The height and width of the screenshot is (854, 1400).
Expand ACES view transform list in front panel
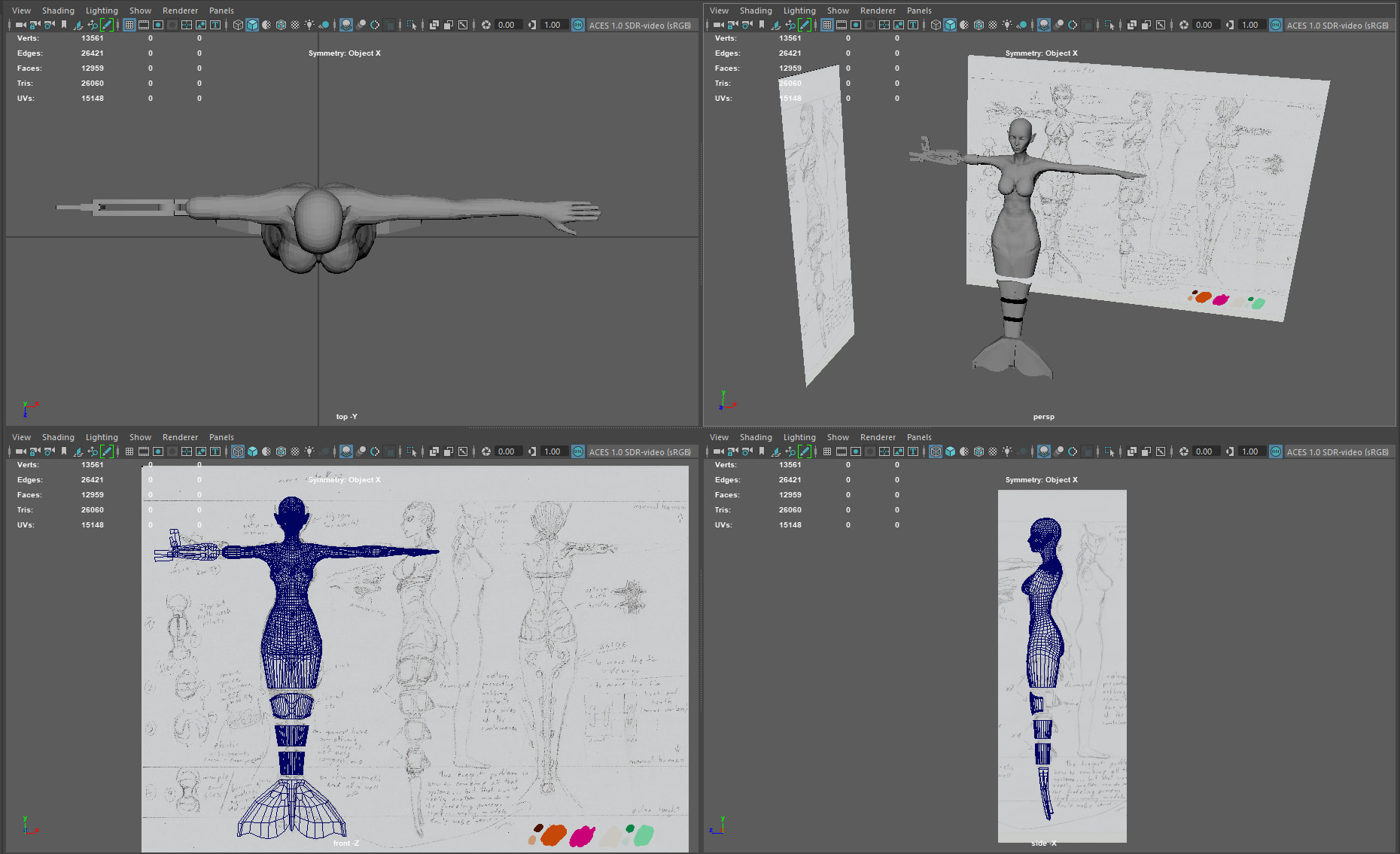pos(639,451)
